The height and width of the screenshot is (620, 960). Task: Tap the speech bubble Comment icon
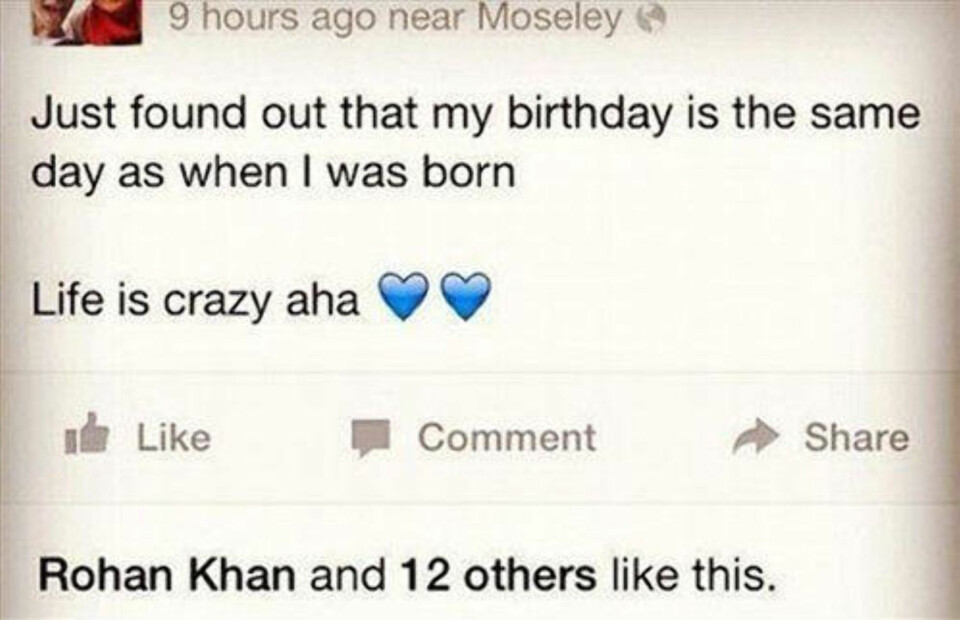click(x=370, y=437)
